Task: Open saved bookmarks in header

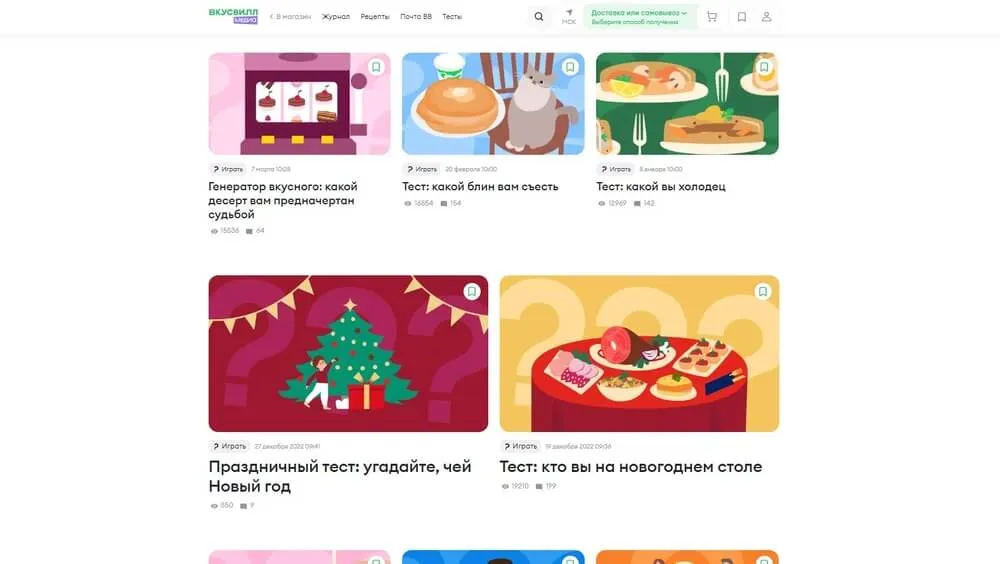Action: [x=742, y=17]
